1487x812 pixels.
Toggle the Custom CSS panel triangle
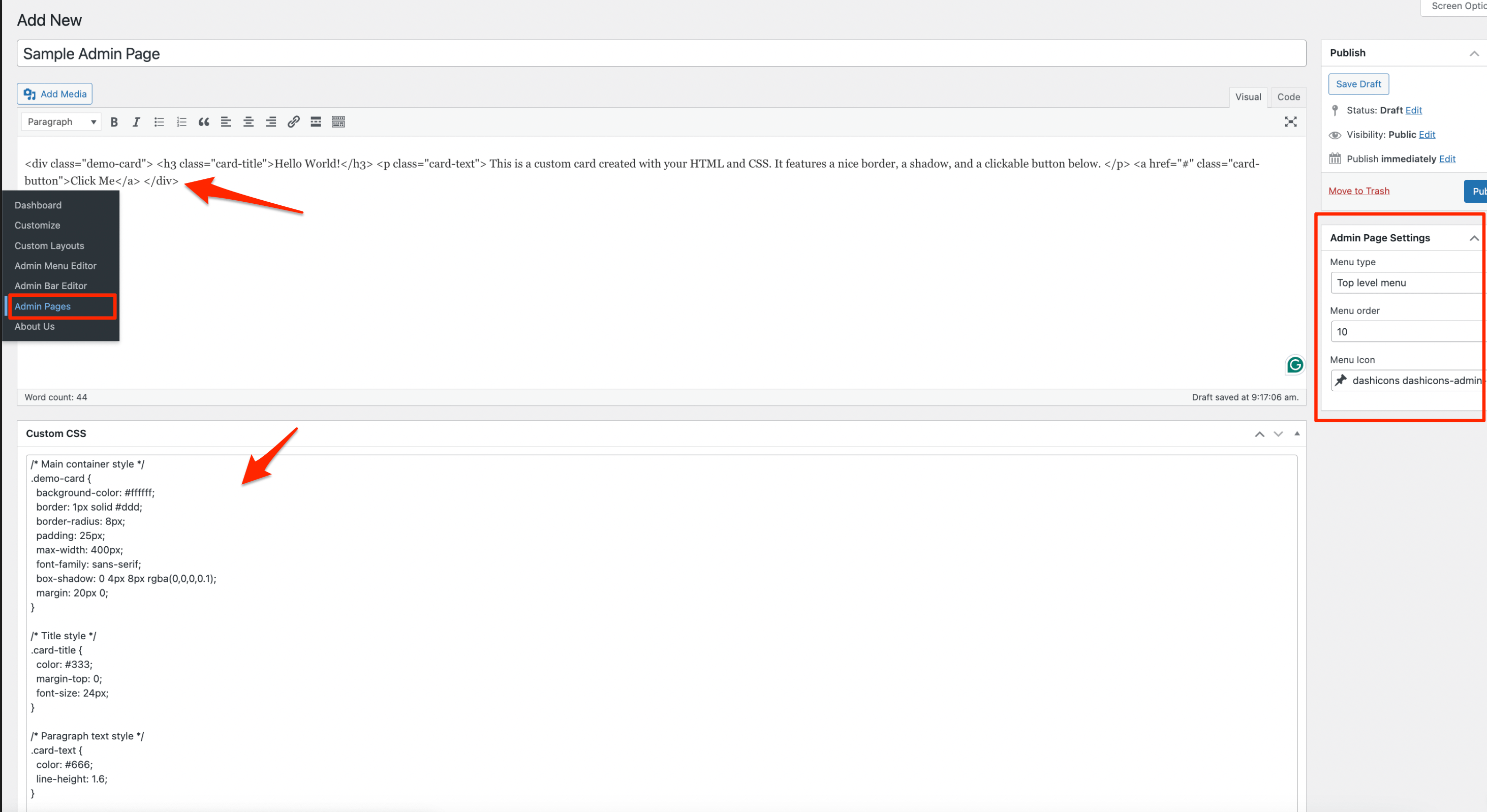tap(1297, 433)
